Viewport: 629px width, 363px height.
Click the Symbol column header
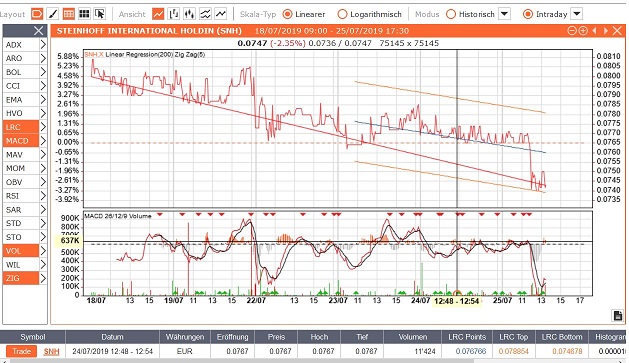(32, 337)
